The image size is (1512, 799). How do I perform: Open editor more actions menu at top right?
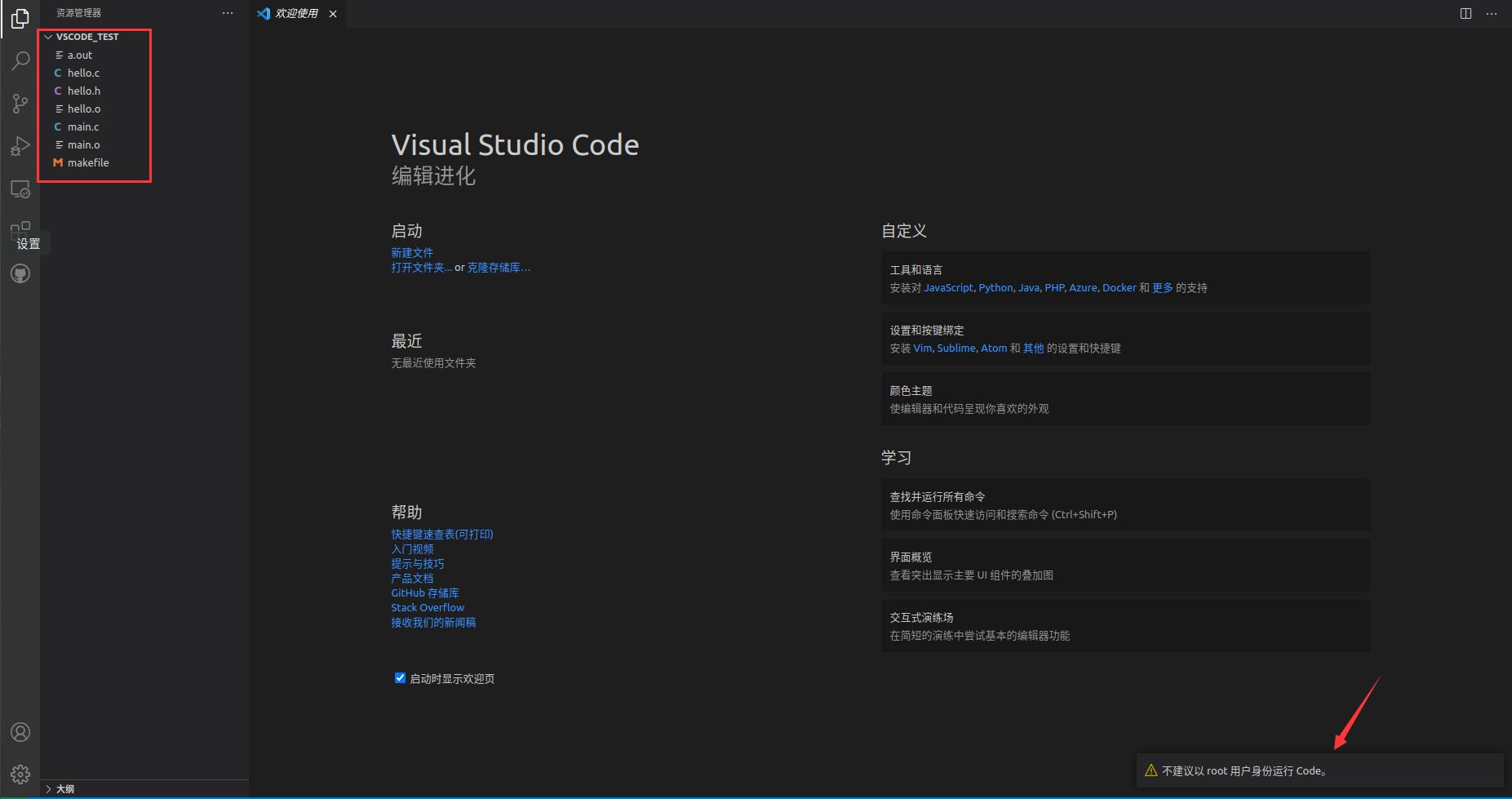[x=1492, y=13]
